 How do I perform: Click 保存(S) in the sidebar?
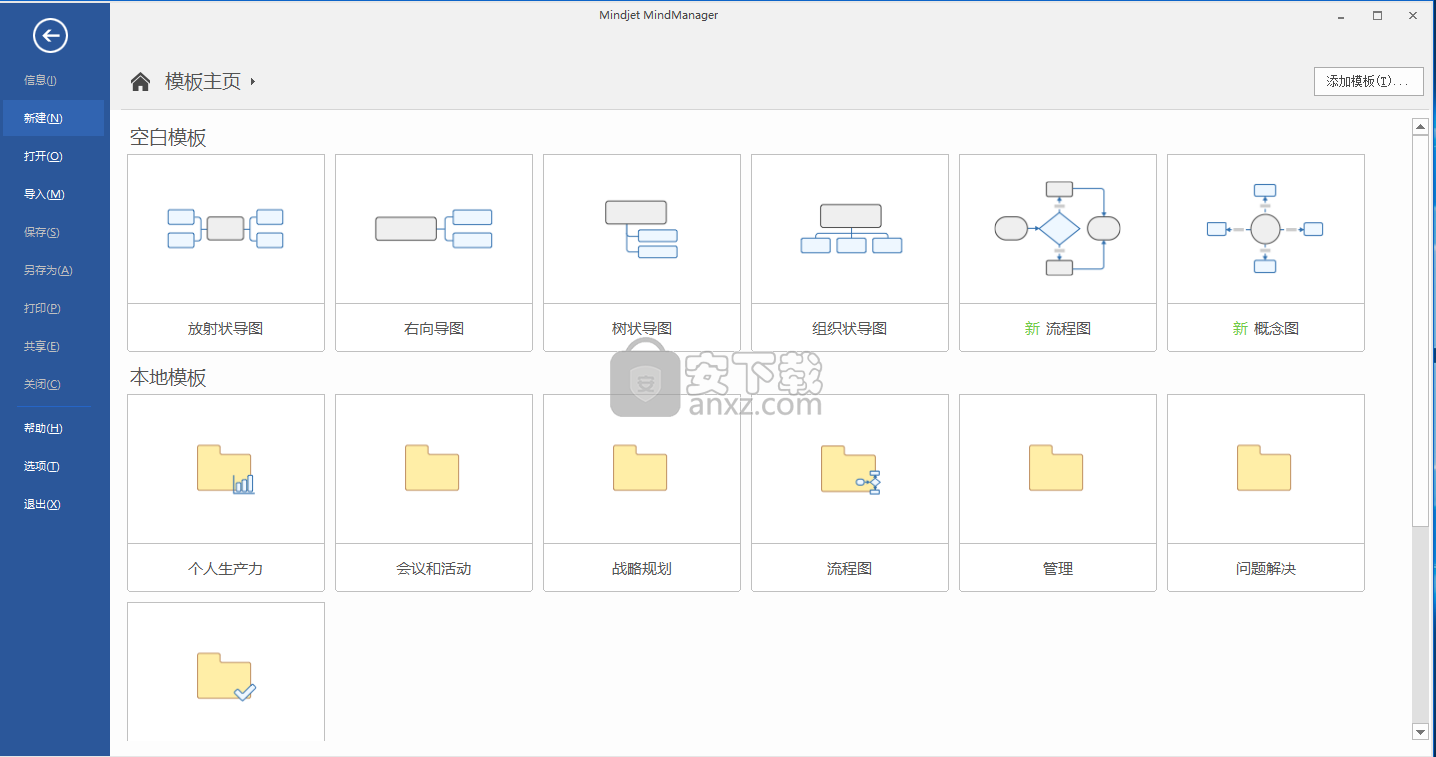pyautogui.click(x=54, y=232)
